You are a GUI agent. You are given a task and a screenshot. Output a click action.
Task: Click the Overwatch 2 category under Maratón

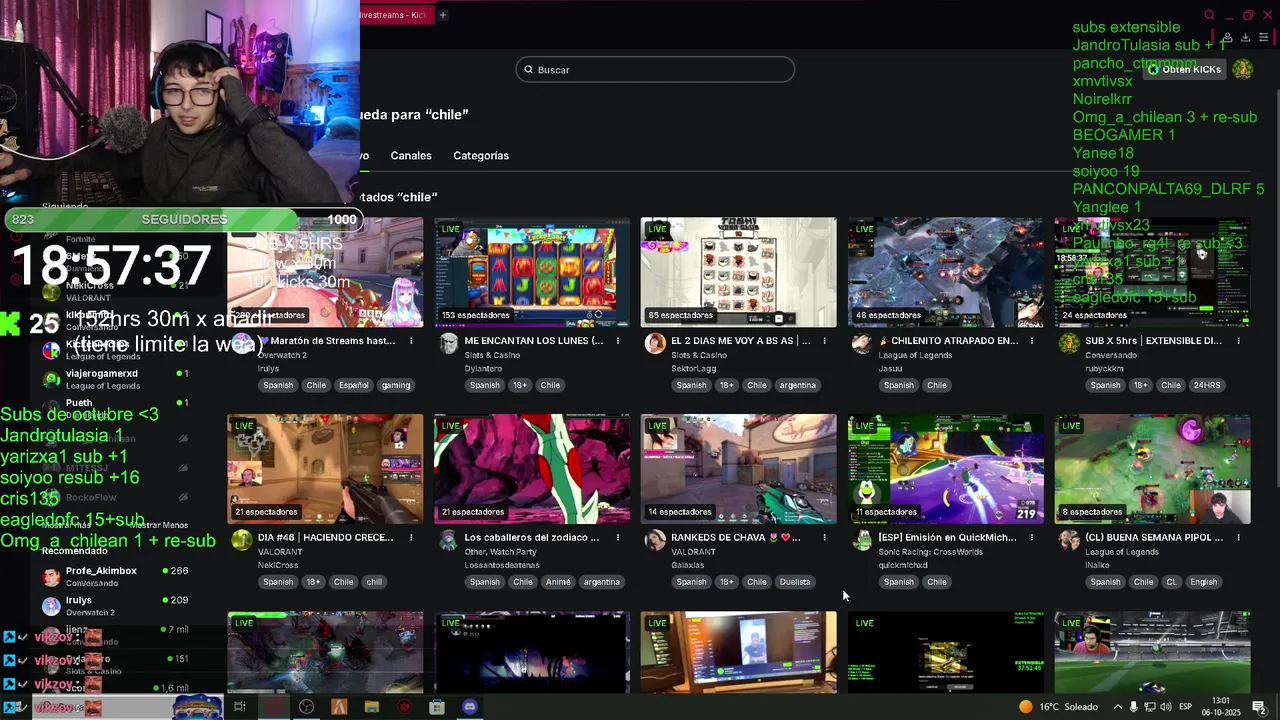click(282, 355)
